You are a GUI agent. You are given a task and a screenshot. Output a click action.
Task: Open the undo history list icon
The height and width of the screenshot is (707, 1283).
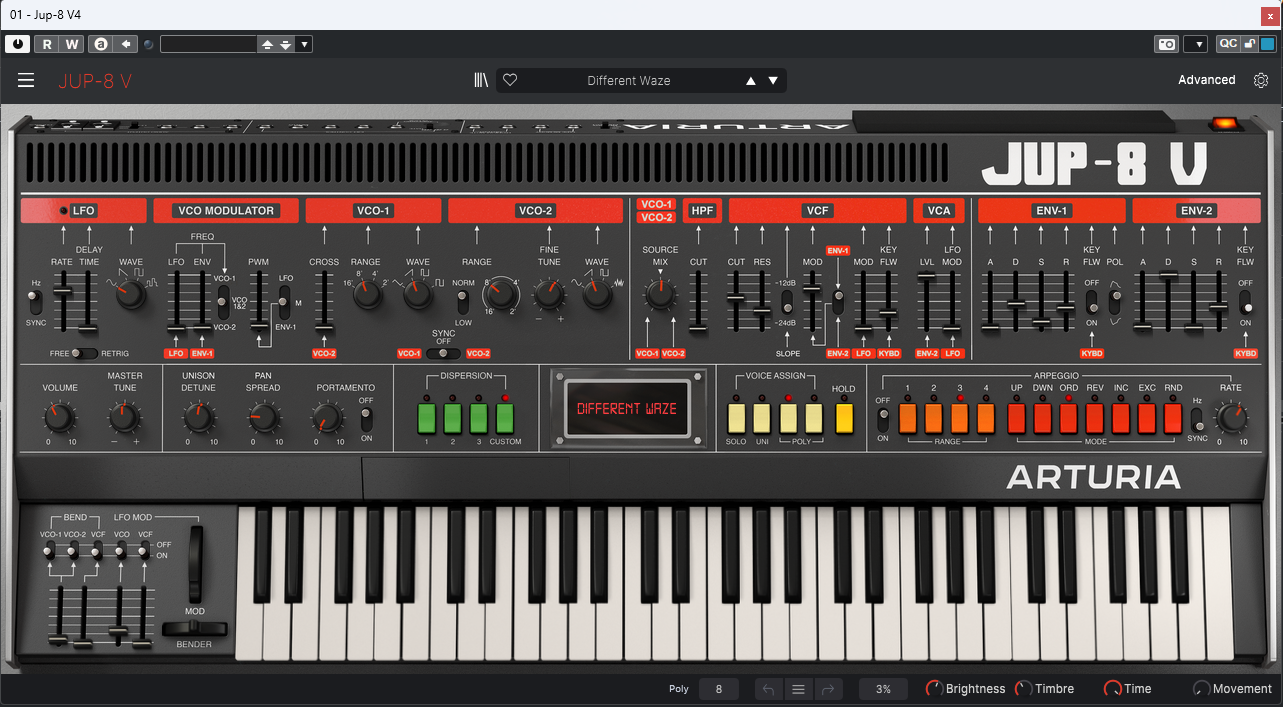tap(798, 689)
